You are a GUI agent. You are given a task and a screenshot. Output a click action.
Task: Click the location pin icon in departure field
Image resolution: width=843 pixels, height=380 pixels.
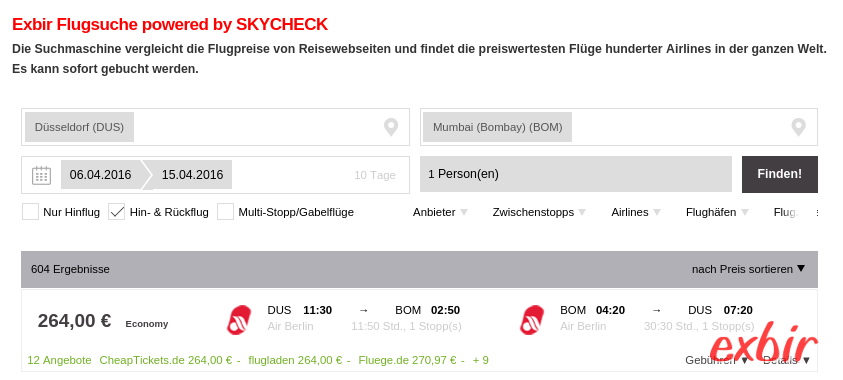(x=391, y=127)
